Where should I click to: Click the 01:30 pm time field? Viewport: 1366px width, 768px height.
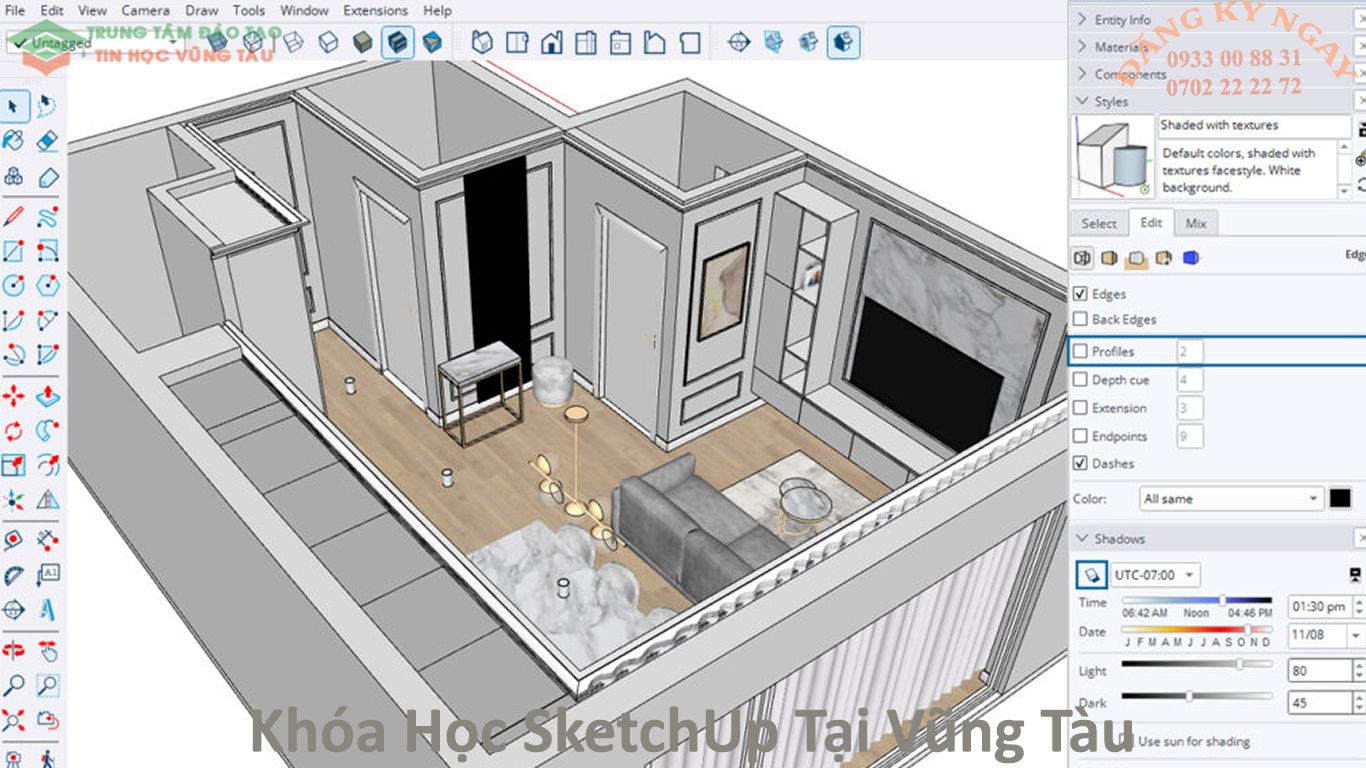(x=1319, y=606)
